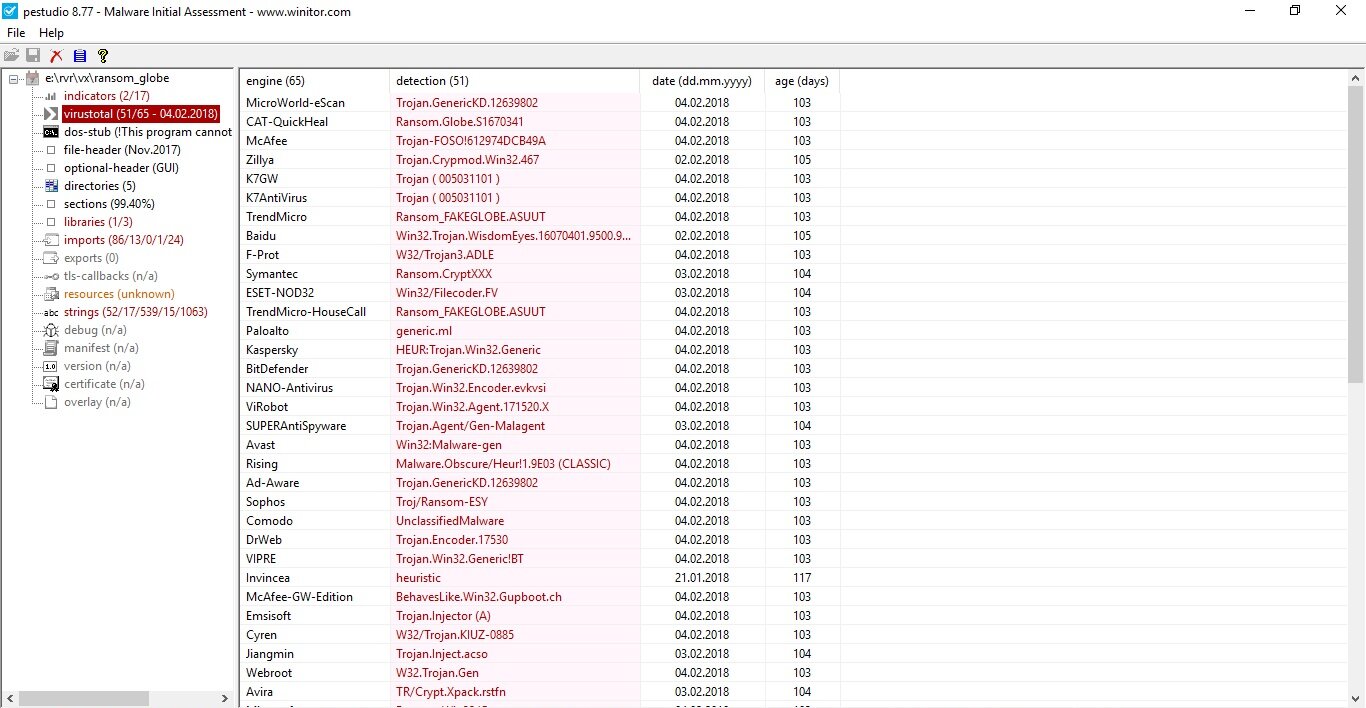
Task: Click the blue document toolbar icon
Action: click(x=80, y=56)
